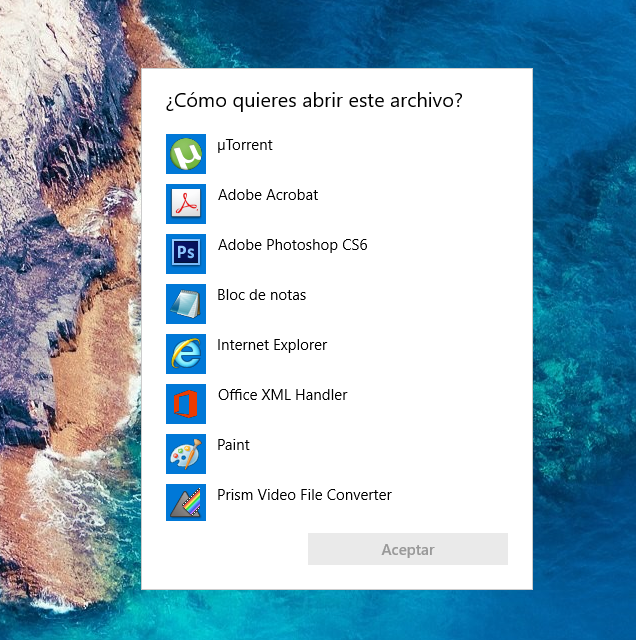Pick the Paint palette icon

(x=186, y=454)
